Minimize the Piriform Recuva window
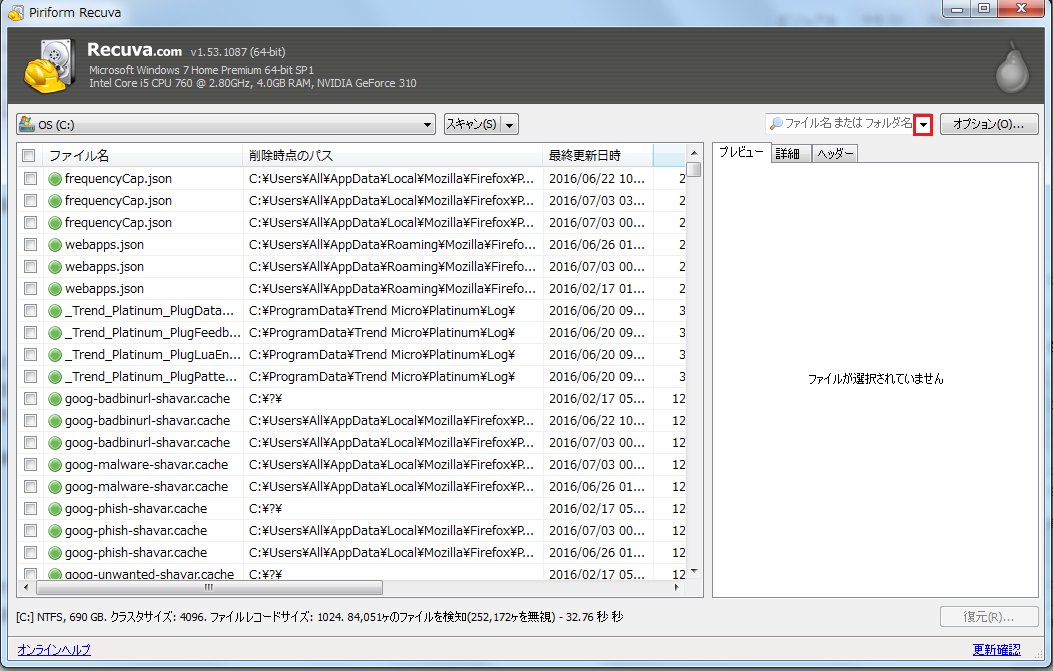 pyautogui.click(x=957, y=9)
